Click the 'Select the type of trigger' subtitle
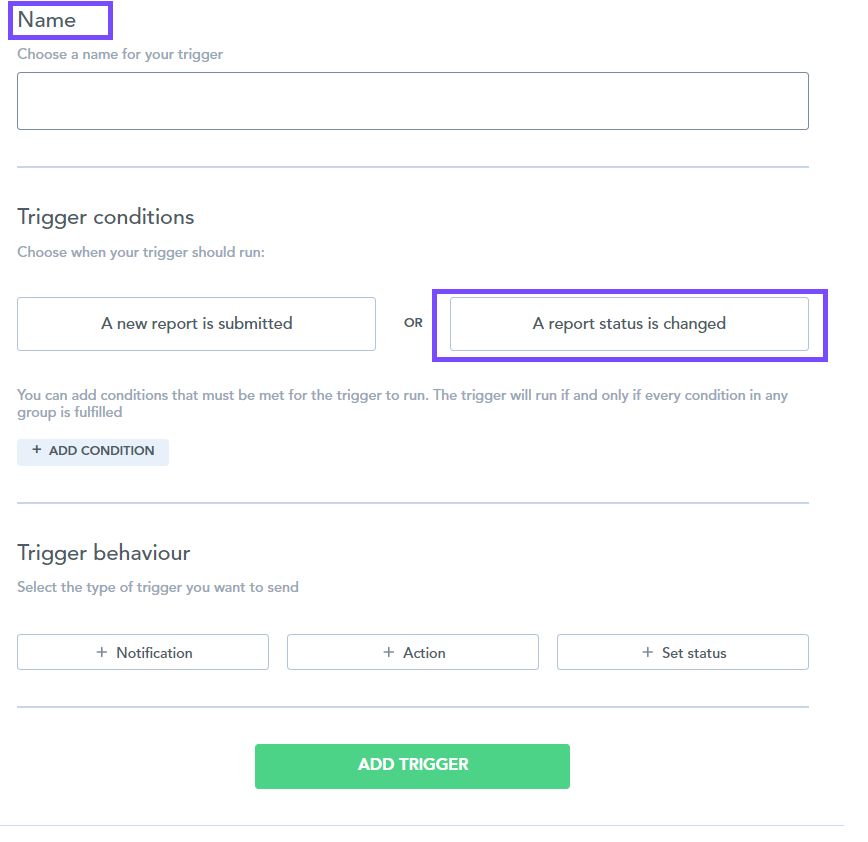Screen dimensions: 868x842 click(157, 587)
